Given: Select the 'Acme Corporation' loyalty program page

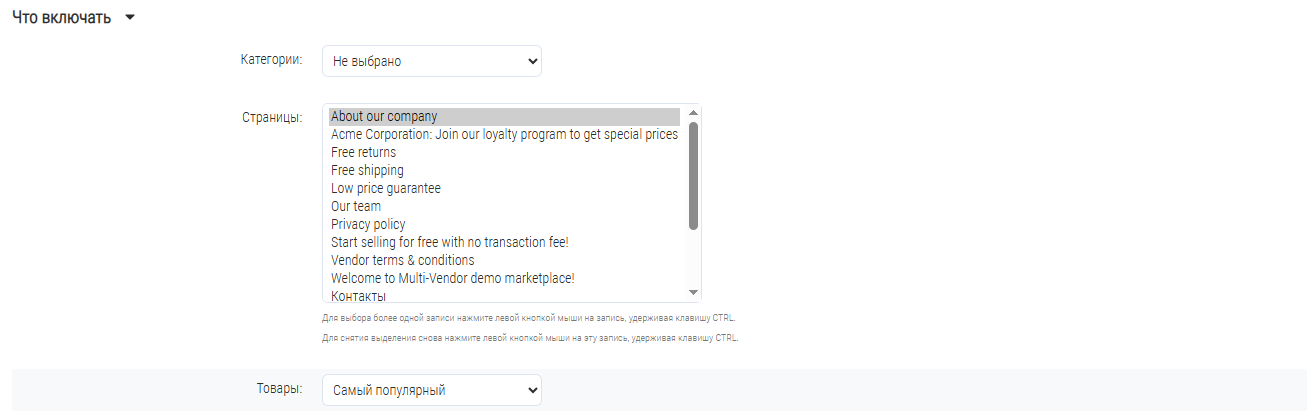Looking at the screenshot, I should pyautogui.click(x=504, y=134).
